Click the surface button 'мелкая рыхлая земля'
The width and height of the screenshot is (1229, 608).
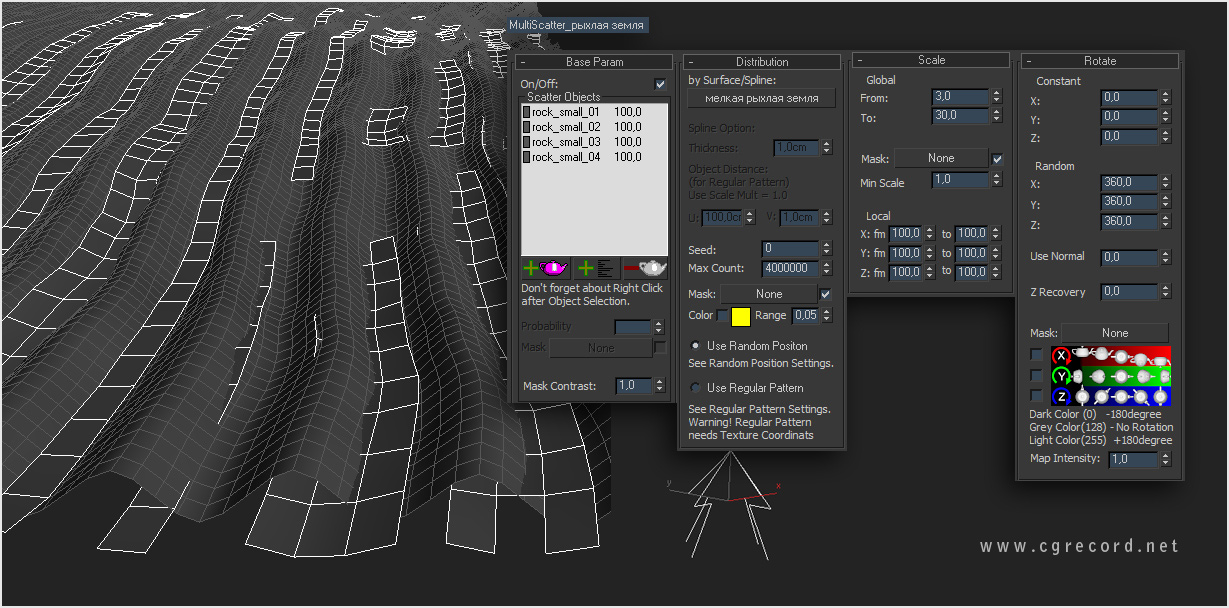click(x=762, y=98)
